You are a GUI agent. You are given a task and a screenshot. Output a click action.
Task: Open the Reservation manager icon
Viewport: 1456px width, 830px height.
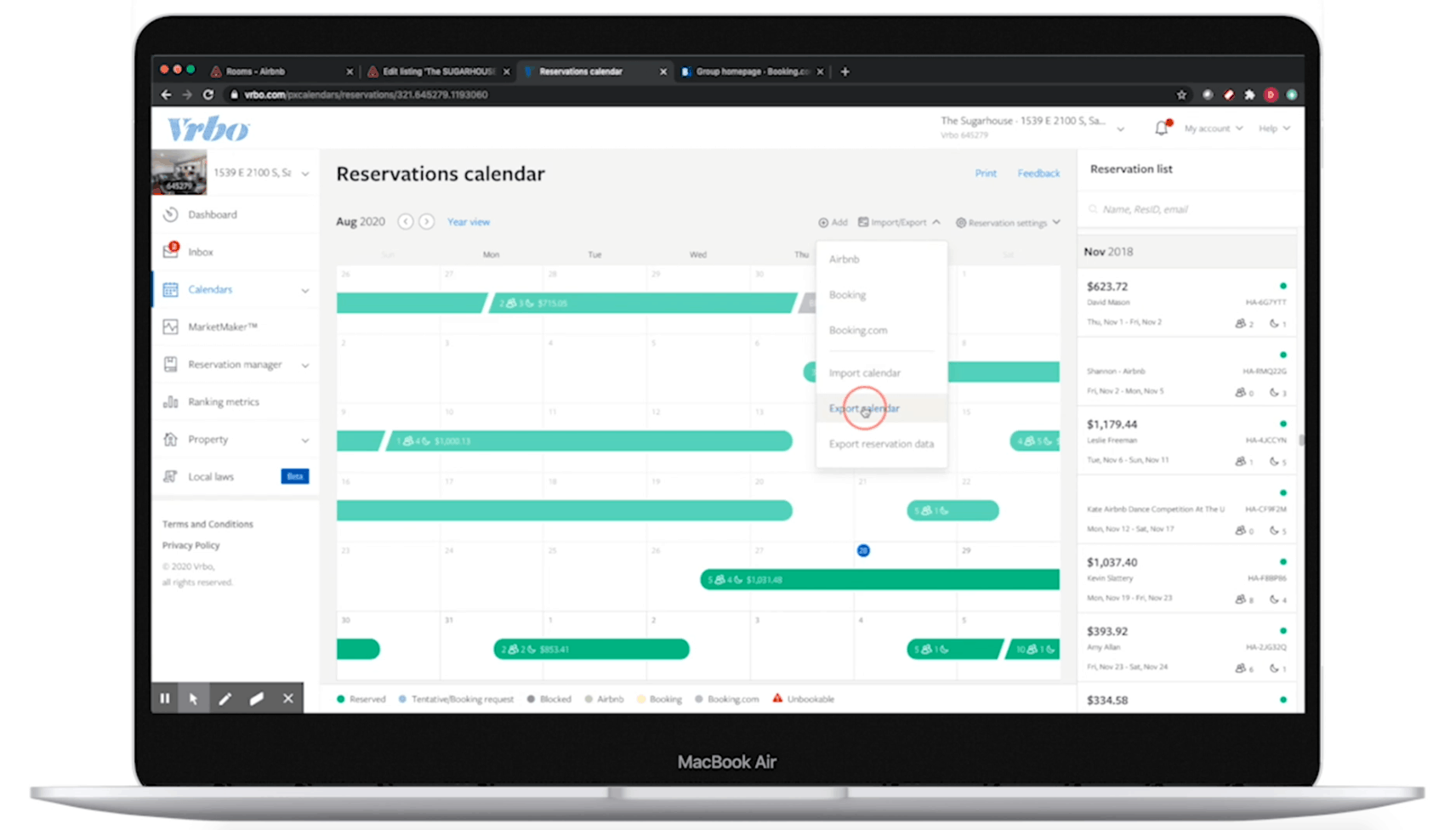[x=171, y=364]
